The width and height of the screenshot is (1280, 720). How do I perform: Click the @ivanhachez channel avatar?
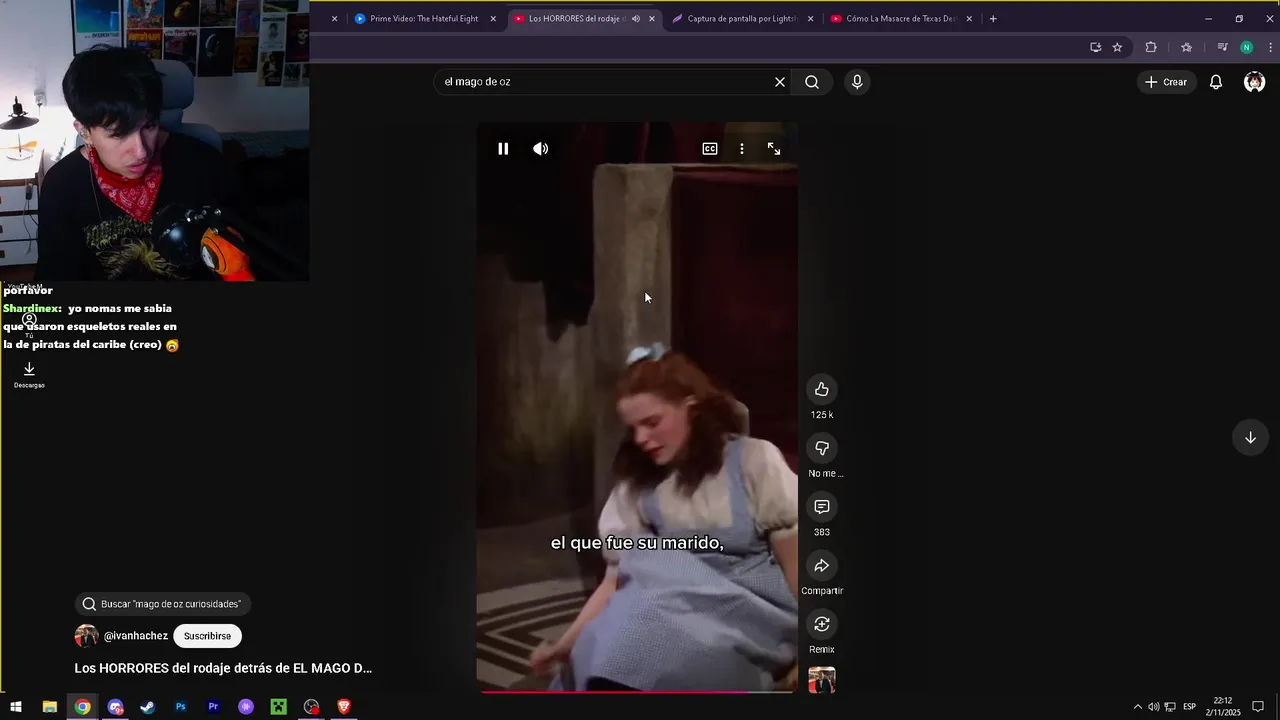click(x=87, y=636)
